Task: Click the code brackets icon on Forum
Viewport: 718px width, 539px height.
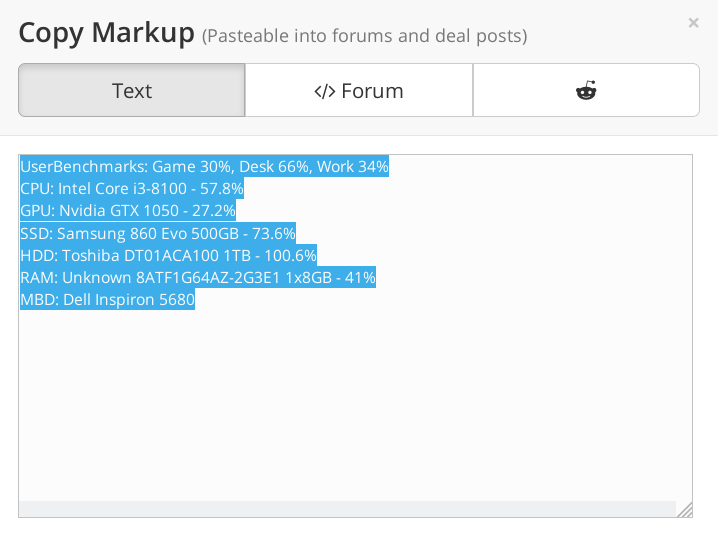Action: pos(325,91)
